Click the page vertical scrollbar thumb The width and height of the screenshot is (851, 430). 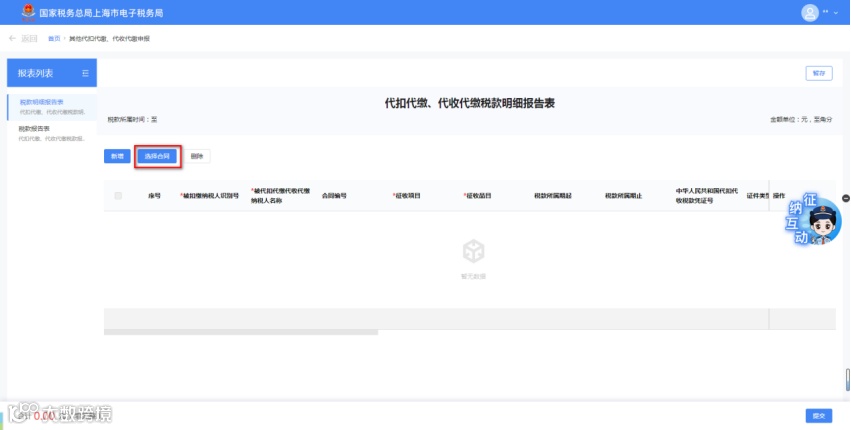[848, 380]
